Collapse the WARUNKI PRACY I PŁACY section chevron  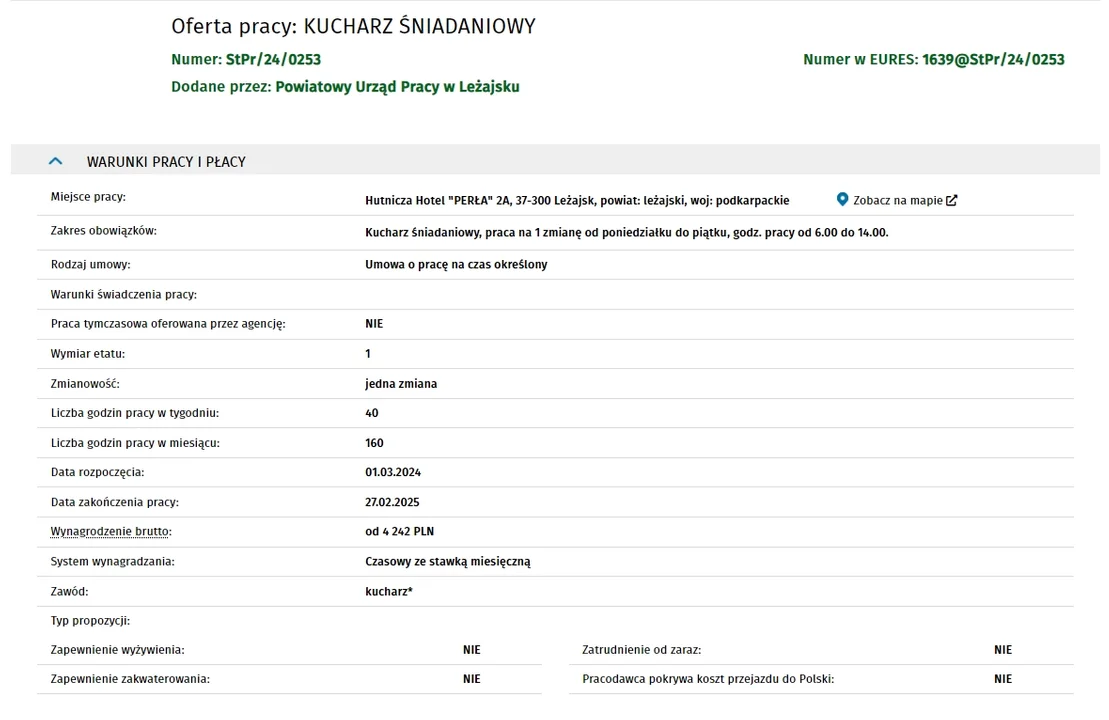[55, 161]
